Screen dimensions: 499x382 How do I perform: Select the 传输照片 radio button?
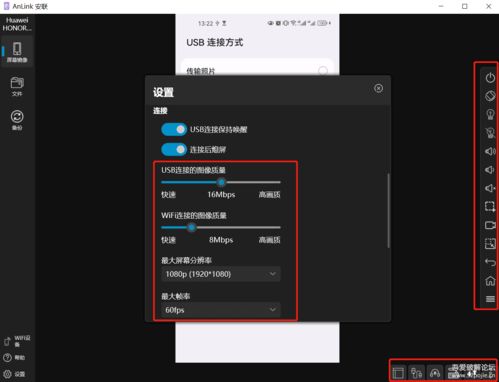pyautogui.click(x=323, y=71)
